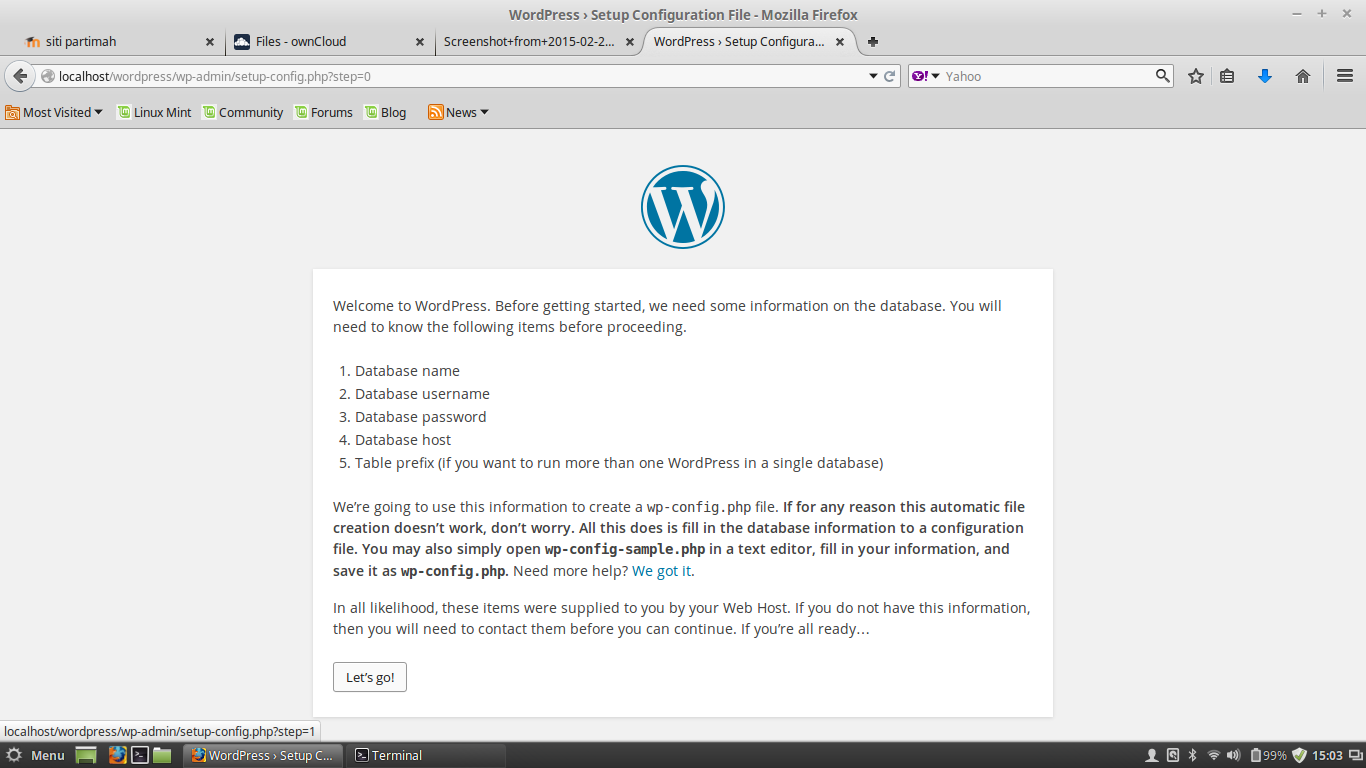The width and height of the screenshot is (1366, 768).
Task: Click the search magnifier icon
Action: [x=1162, y=75]
